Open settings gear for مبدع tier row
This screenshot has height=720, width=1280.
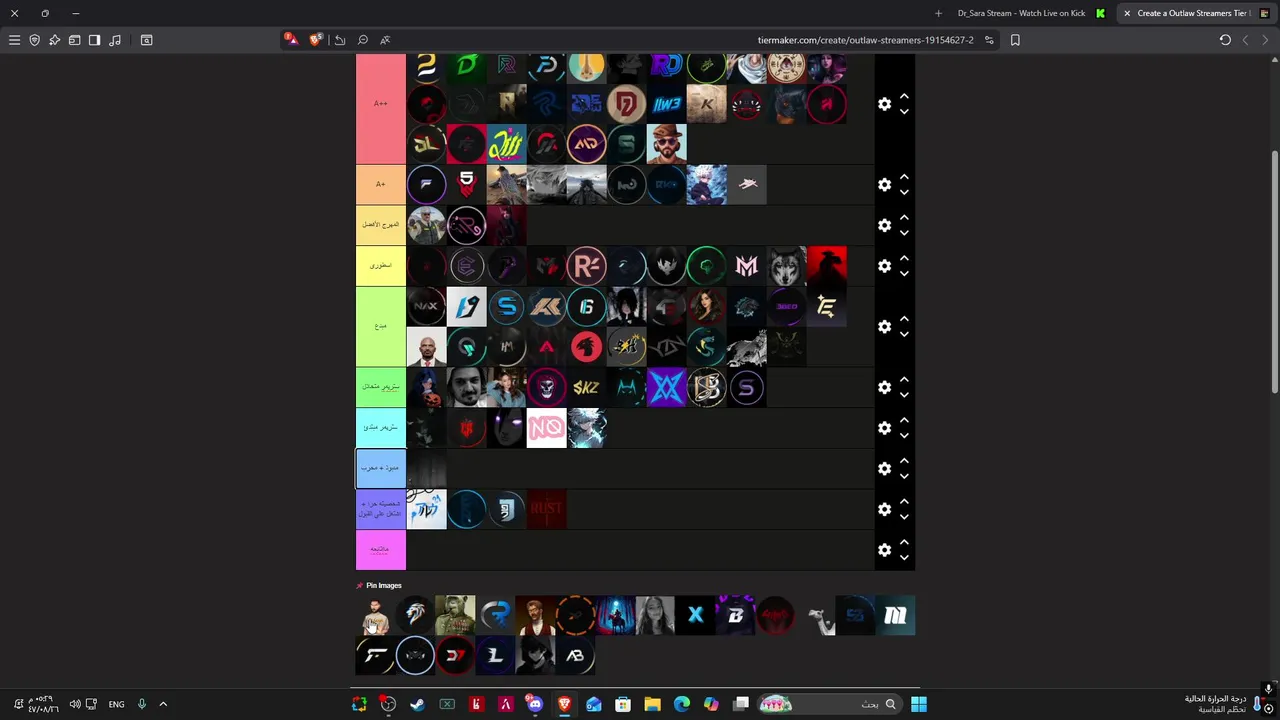(x=884, y=327)
